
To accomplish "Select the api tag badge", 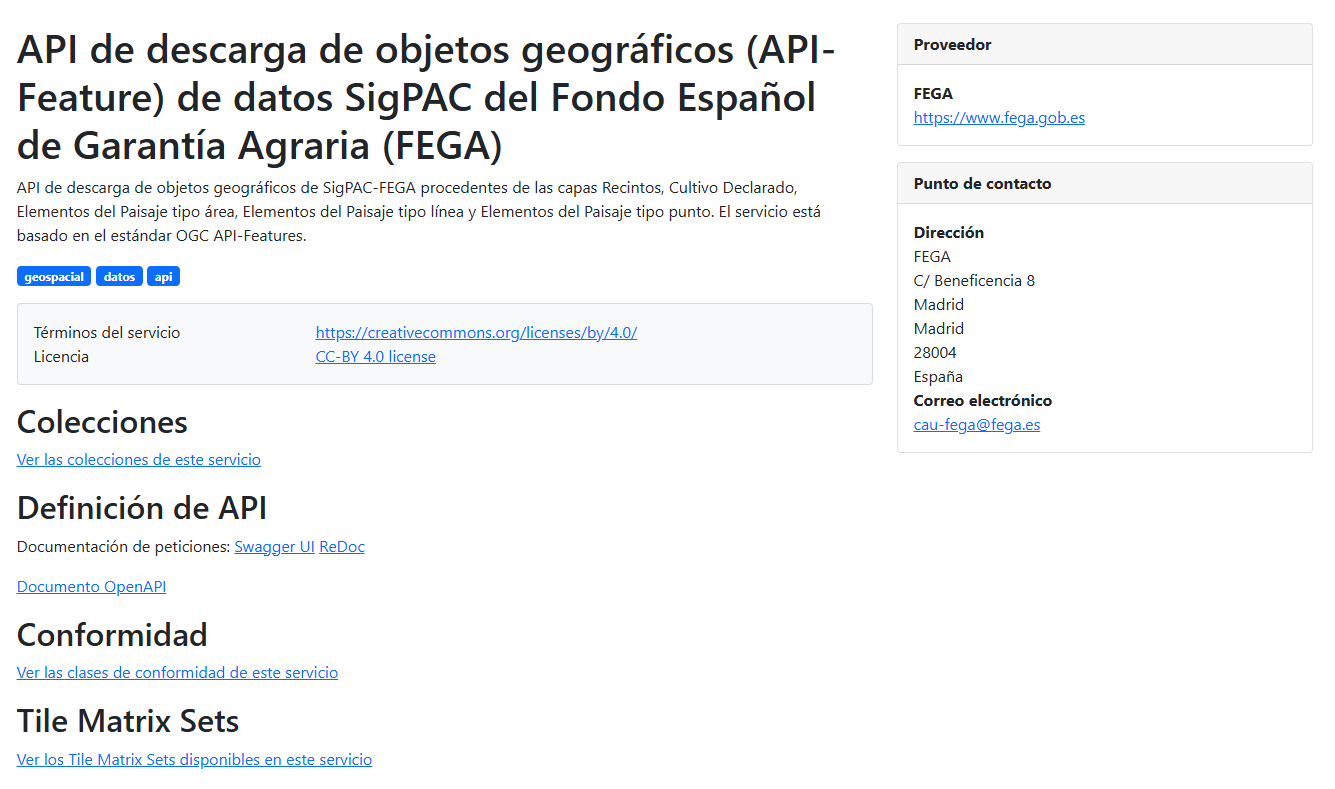I will point(163,277).
